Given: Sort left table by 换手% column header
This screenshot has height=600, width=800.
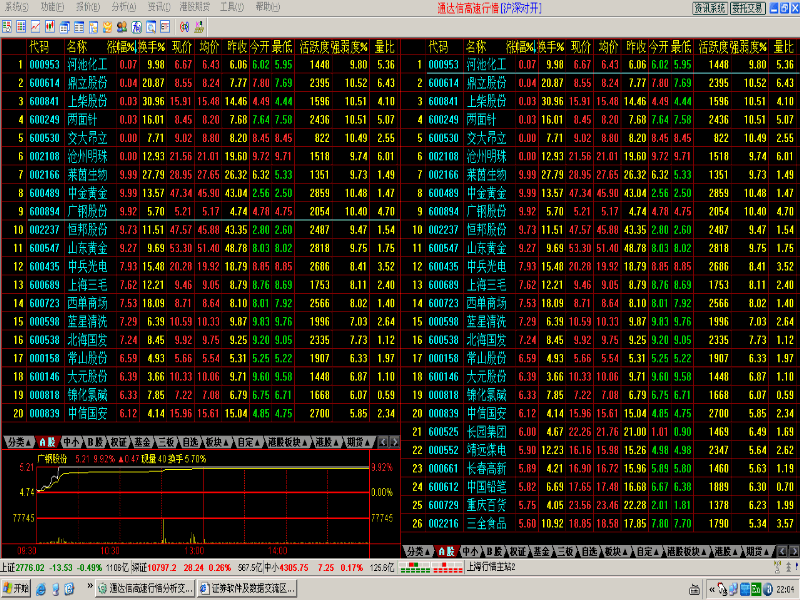Looking at the screenshot, I should pos(152,47).
